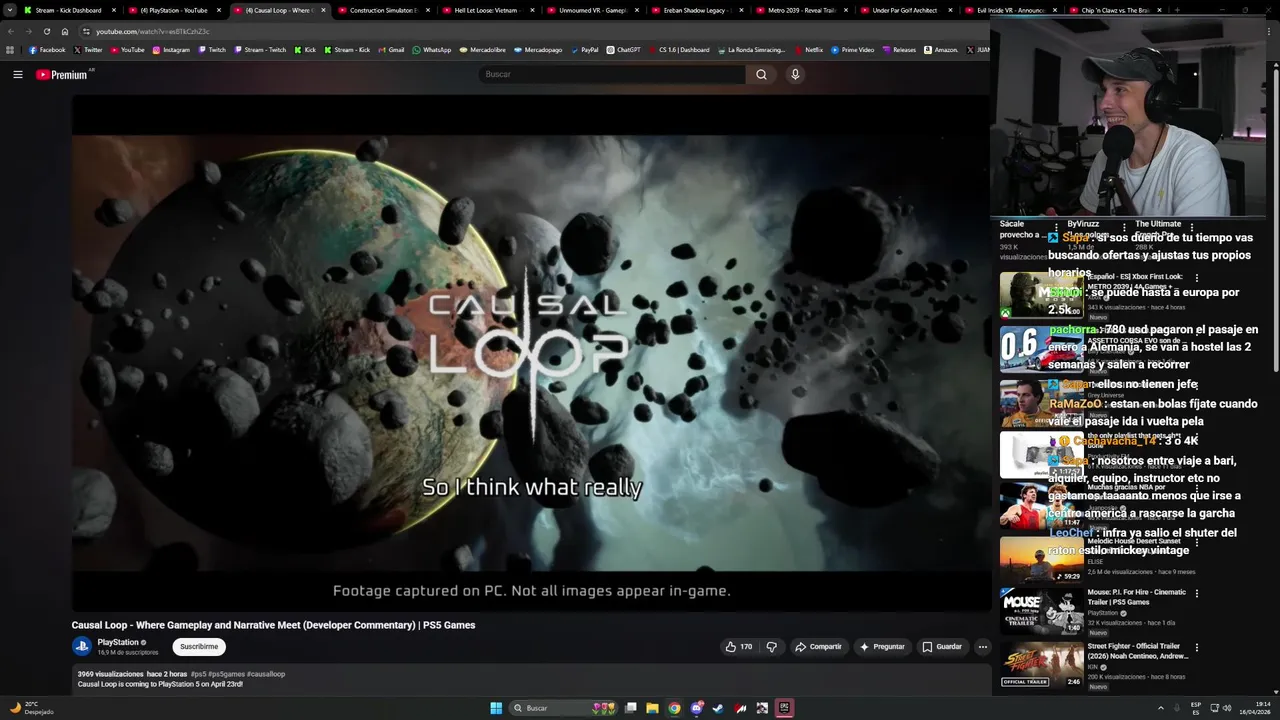Open the Instagram bookmark
This screenshot has height=720, width=1280.
coord(171,49)
